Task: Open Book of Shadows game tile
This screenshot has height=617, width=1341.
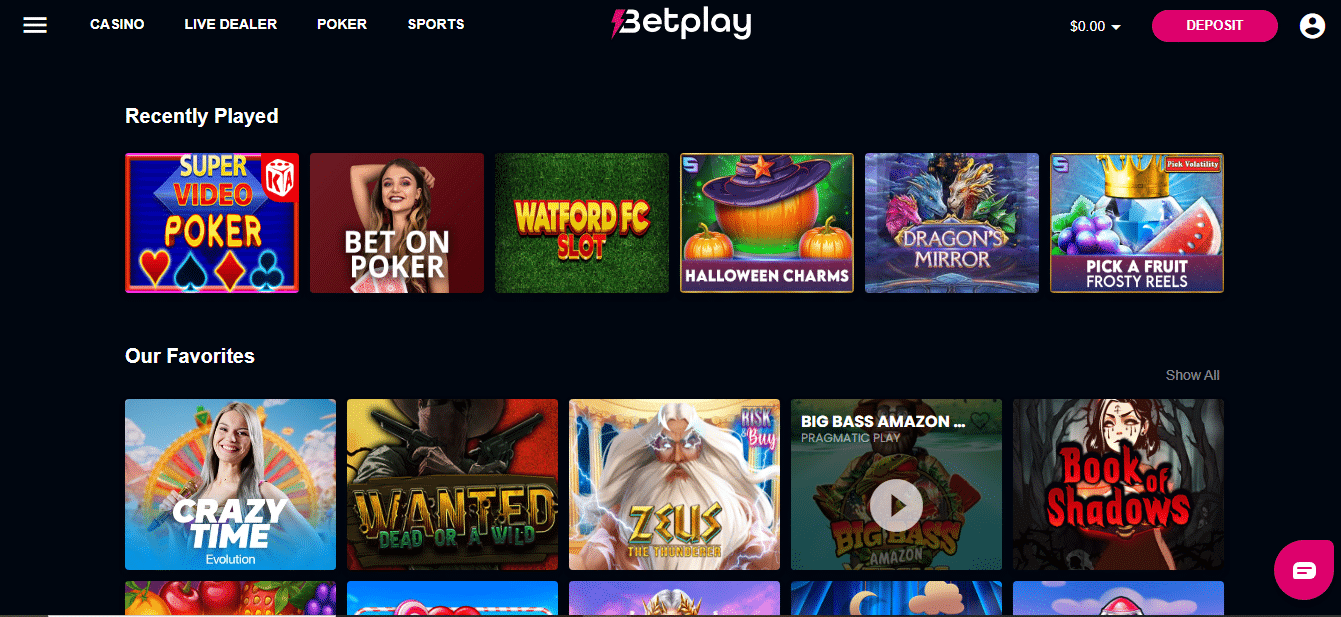Action: pyautogui.click(x=1118, y=485)
